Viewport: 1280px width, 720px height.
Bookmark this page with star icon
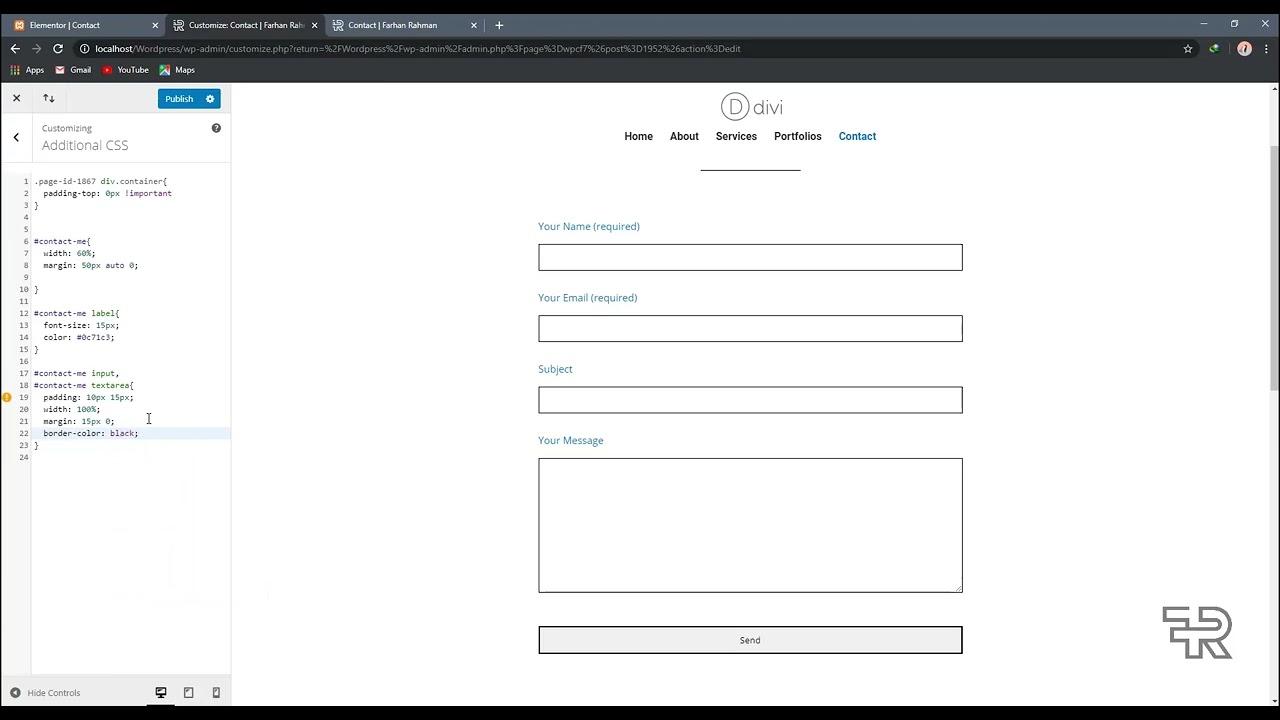(x=1188, y=48)
